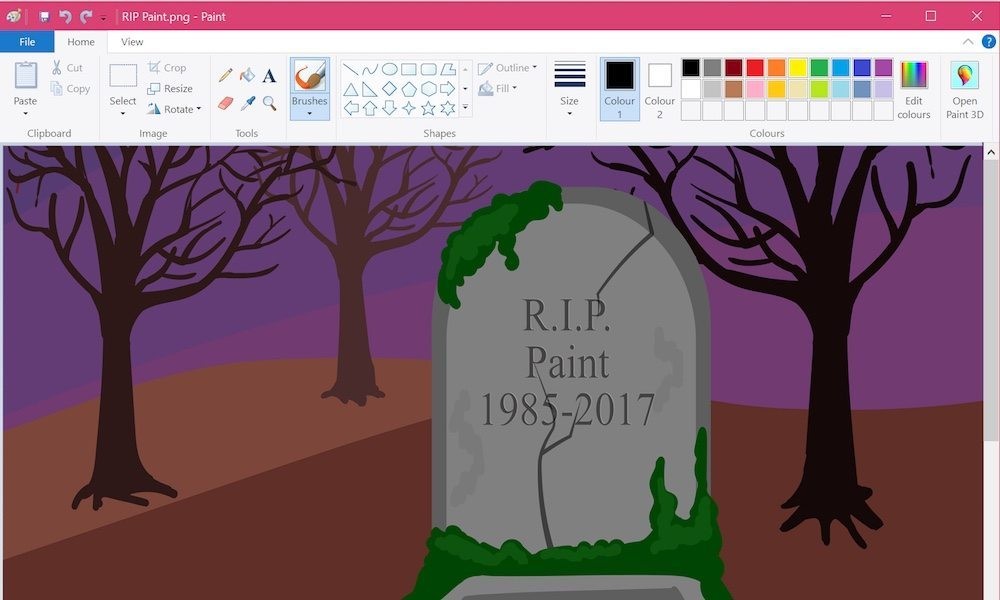Pick the Curve shape
Image resolution: width=1000 pixels, height=600 pixels.
coord(370,70)
